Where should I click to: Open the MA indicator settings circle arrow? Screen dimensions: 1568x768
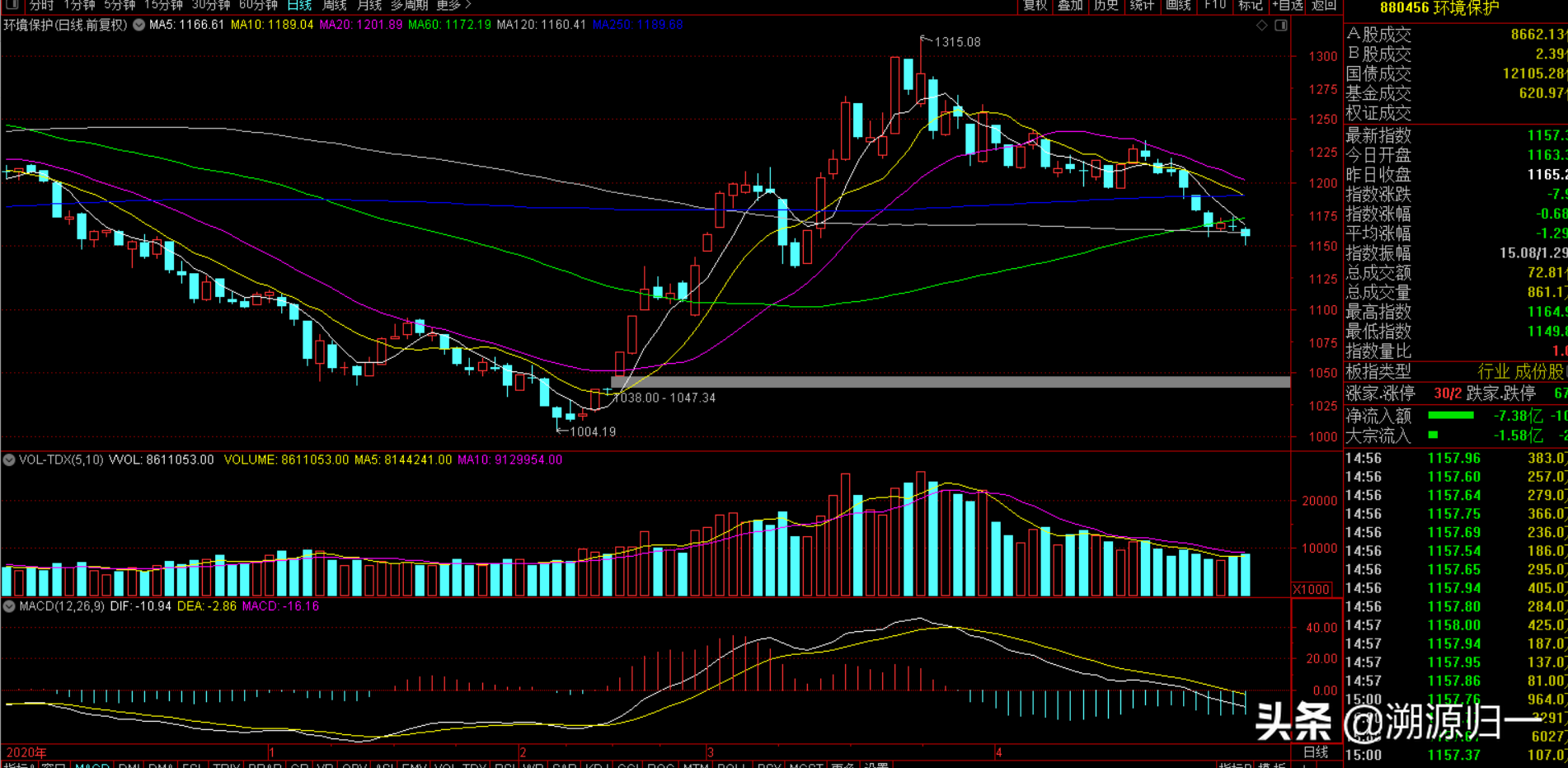click(x=139, y=25)
